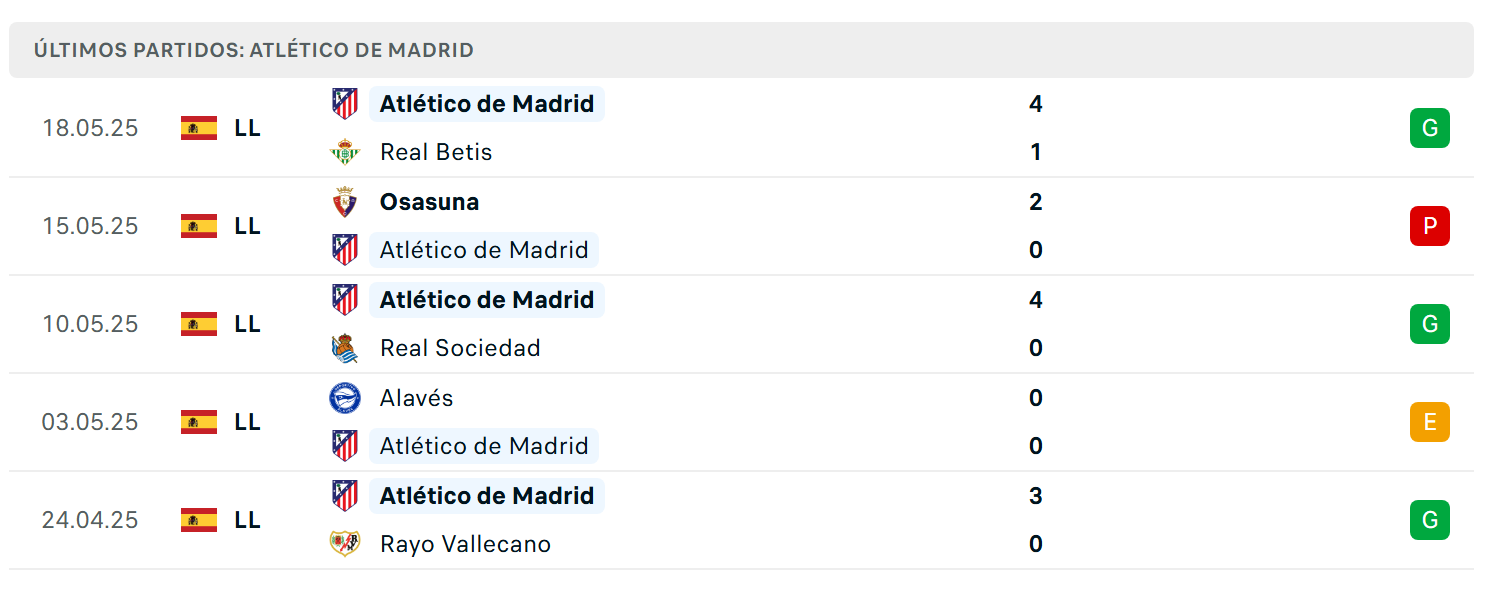Click the Real Sociedad club crest
This screenshot has width=1488, height=589.
(x=344, y=348)
